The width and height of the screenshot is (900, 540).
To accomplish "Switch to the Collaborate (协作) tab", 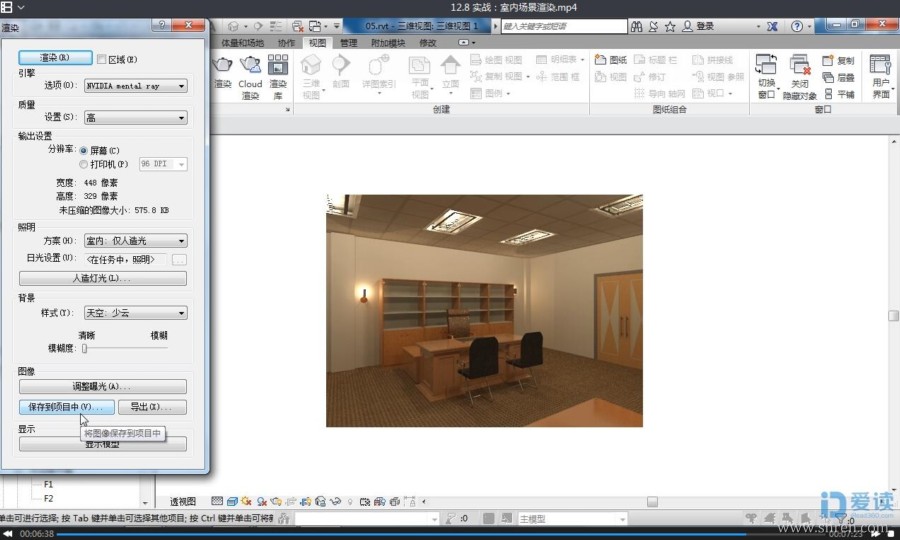I will click(286, 43).
